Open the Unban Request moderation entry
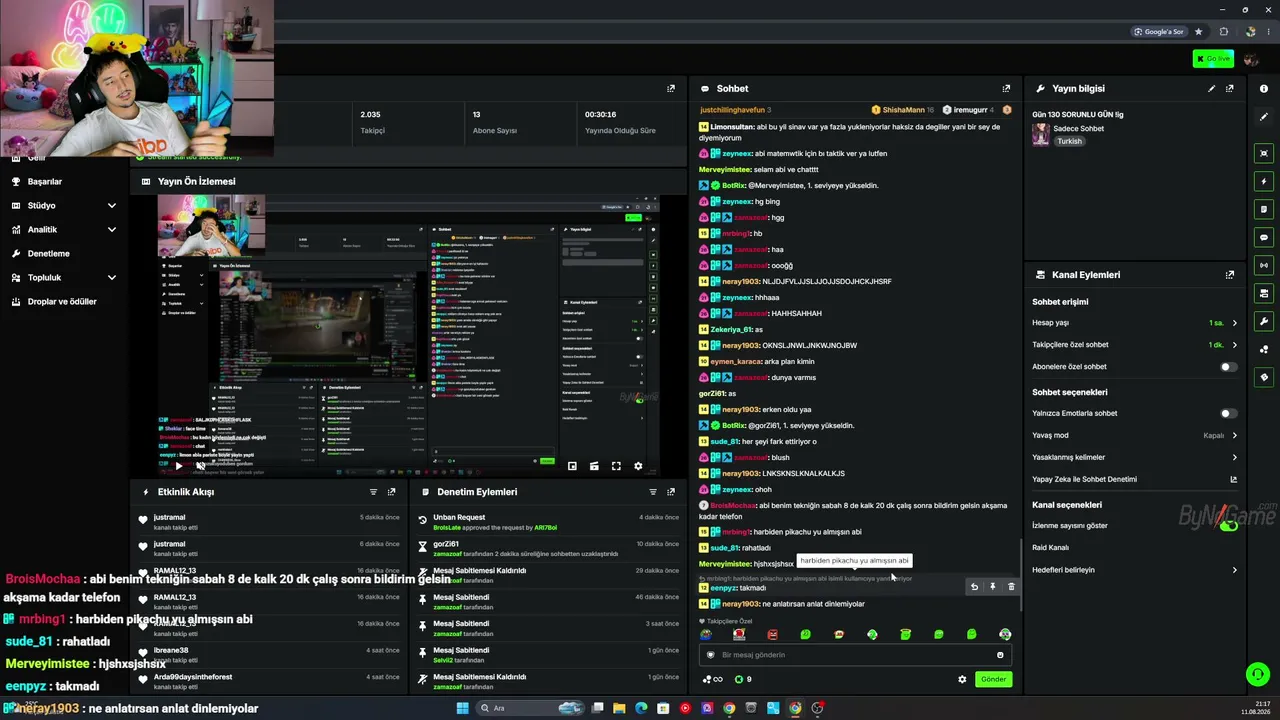The width and height of the screenshot is (1280, 720). pos(549,522)
